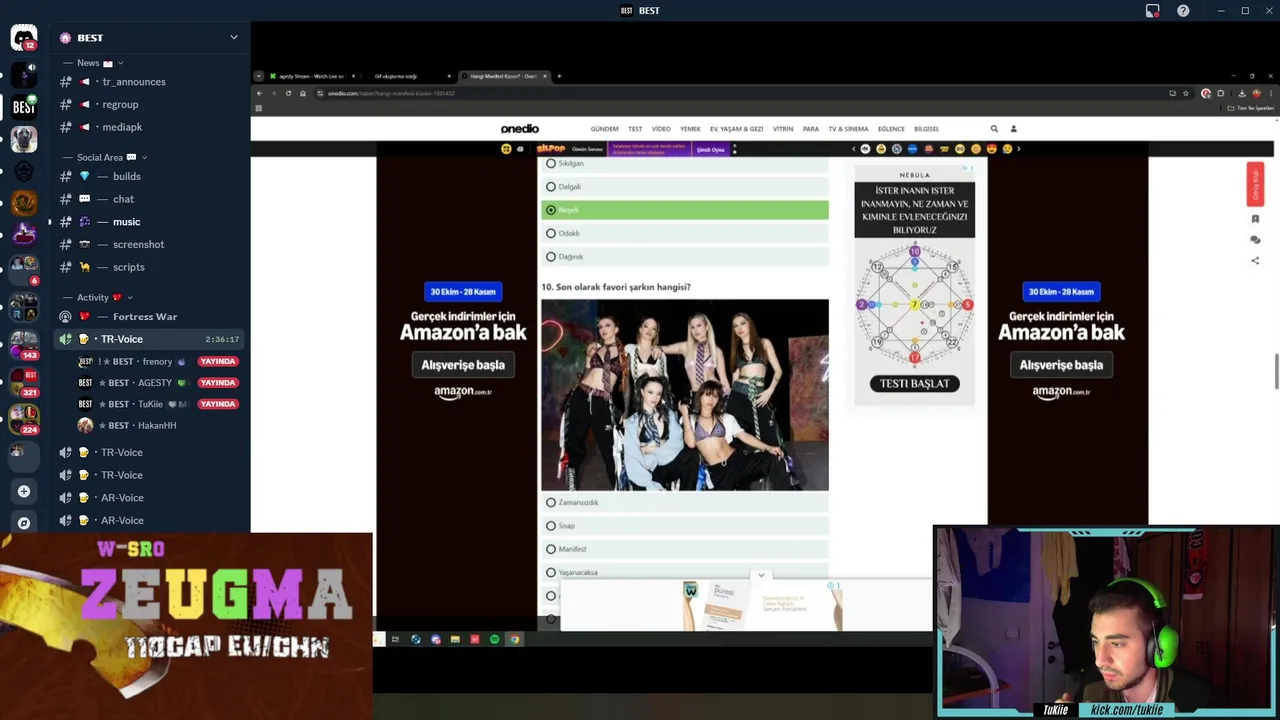Choose Snap as favorite song

tap(685, 526)
